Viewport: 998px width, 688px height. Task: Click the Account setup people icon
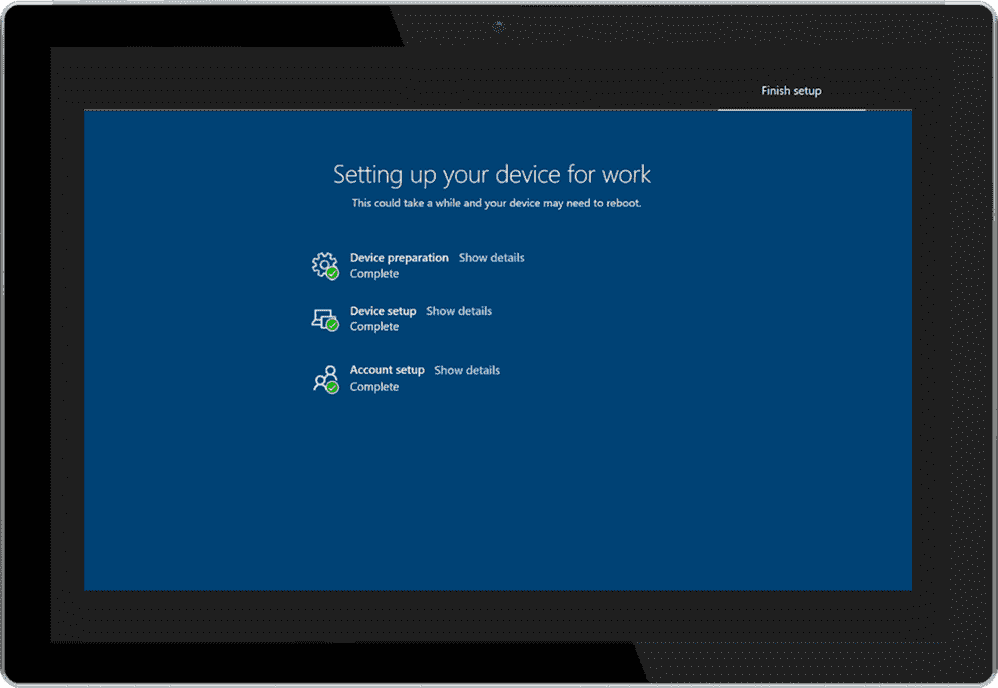[x=325, y=379]
